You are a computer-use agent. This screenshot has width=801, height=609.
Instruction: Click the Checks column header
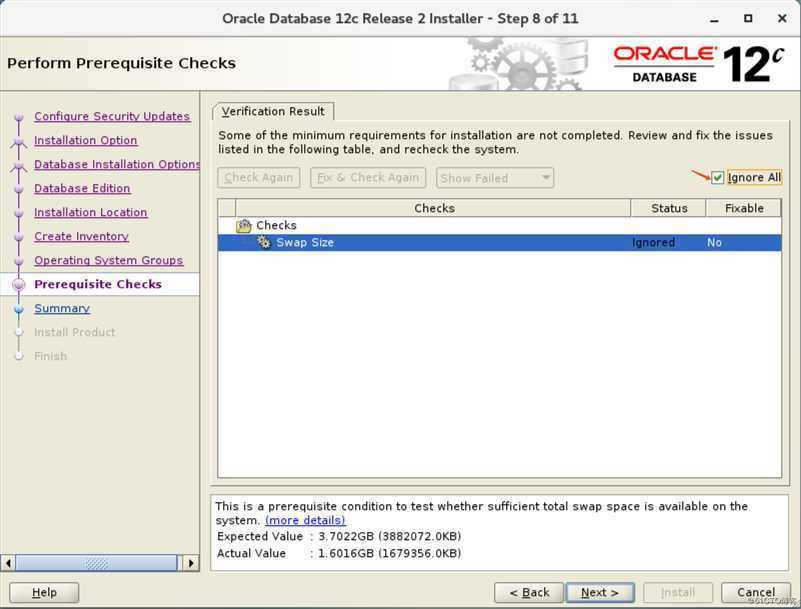pos(434,208)
